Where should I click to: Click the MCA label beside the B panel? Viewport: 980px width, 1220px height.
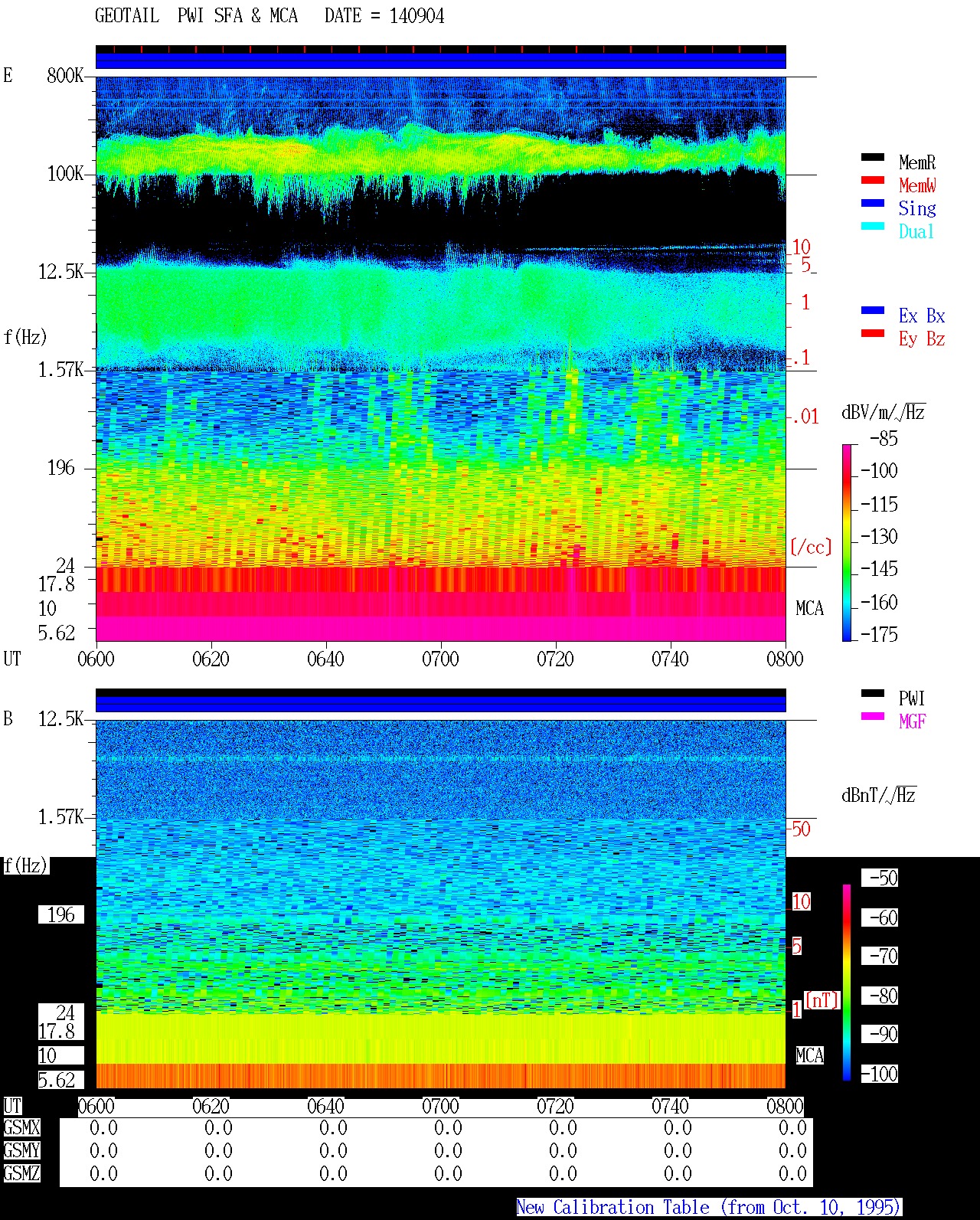(809, 1055)
